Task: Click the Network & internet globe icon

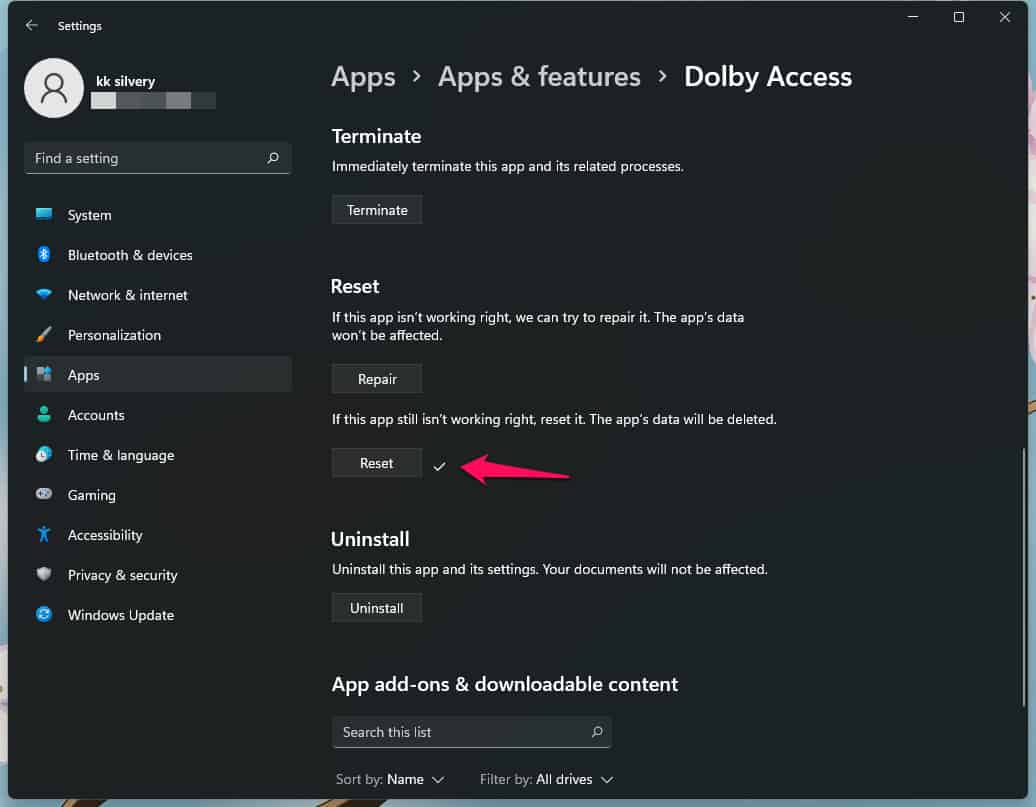Action: click(44, 294)
